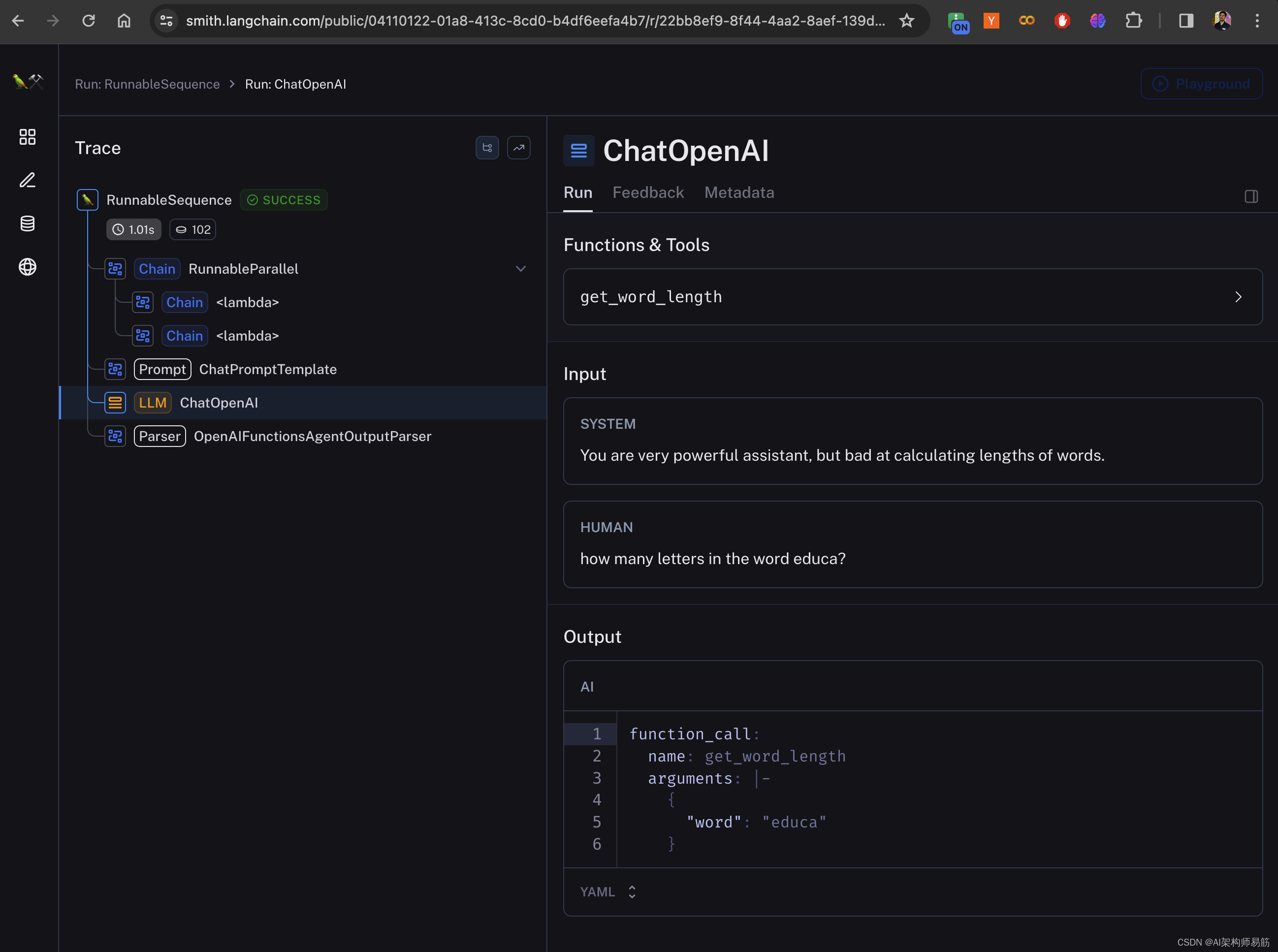
Task: Click the LangSmith parrot logo
Action: tap(28, 81)
